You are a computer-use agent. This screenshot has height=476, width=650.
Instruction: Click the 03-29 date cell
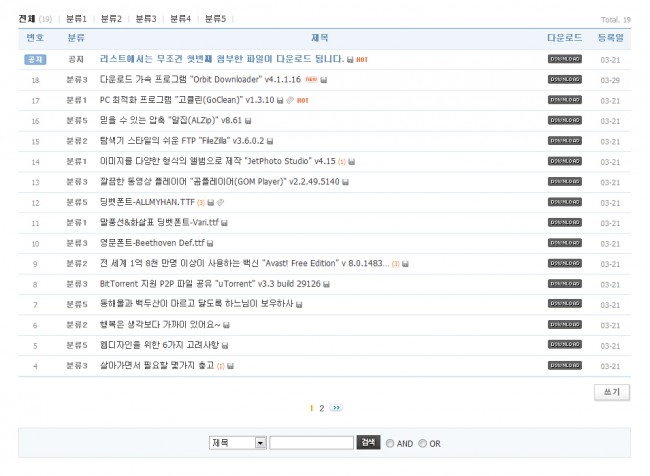click(610, 80)
